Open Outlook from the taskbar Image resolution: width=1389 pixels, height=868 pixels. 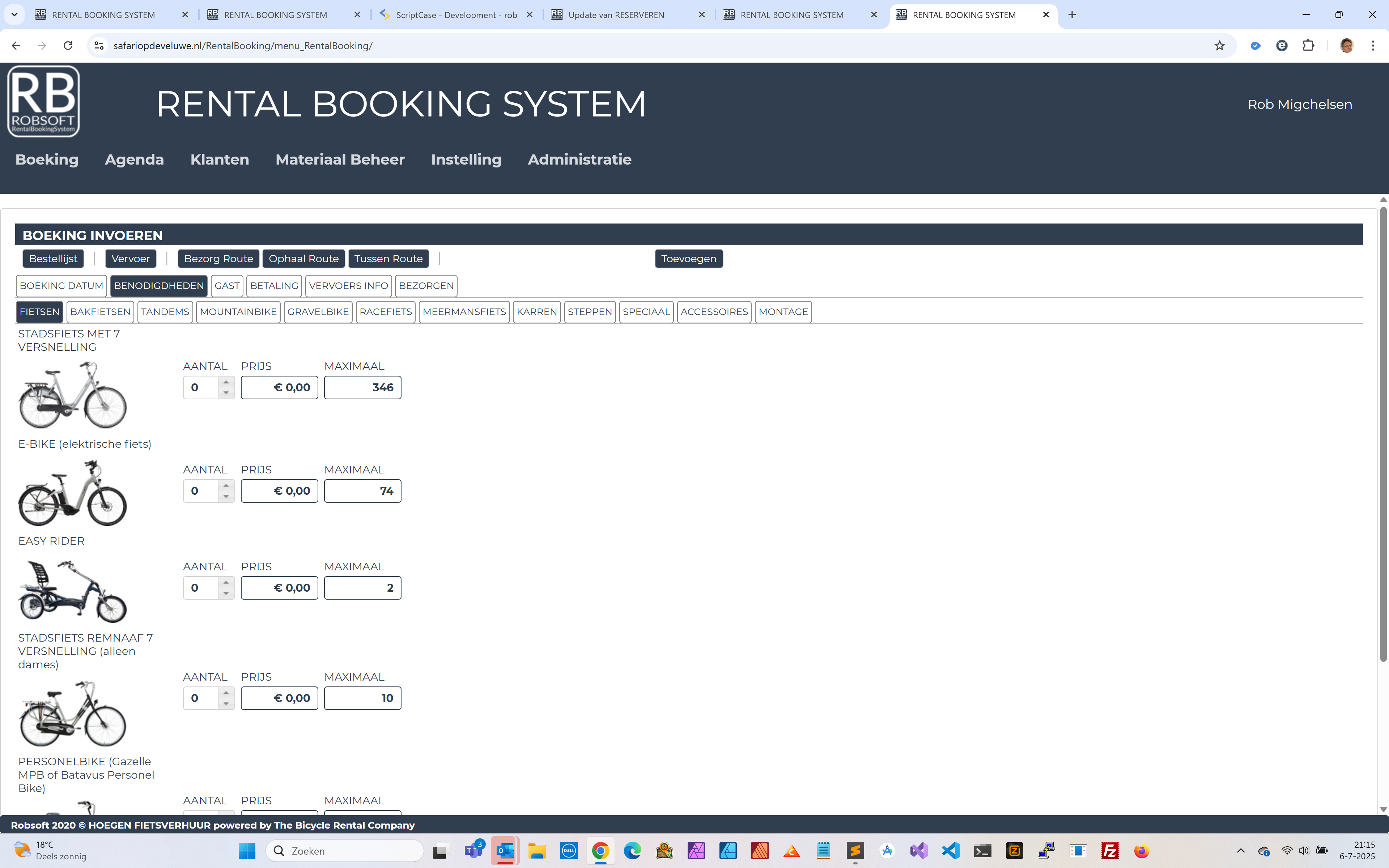(505, 851)
